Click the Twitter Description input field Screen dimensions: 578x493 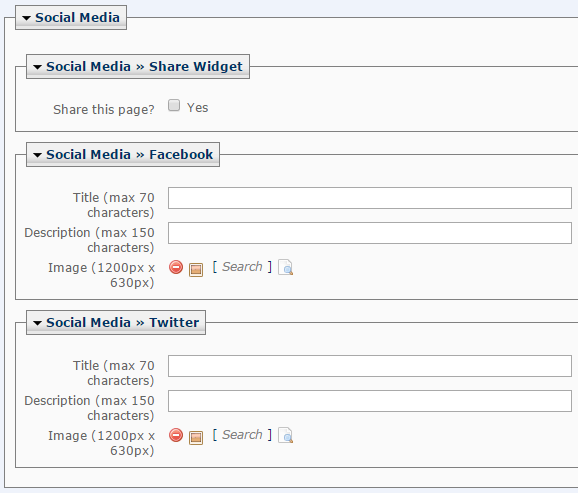370,401
